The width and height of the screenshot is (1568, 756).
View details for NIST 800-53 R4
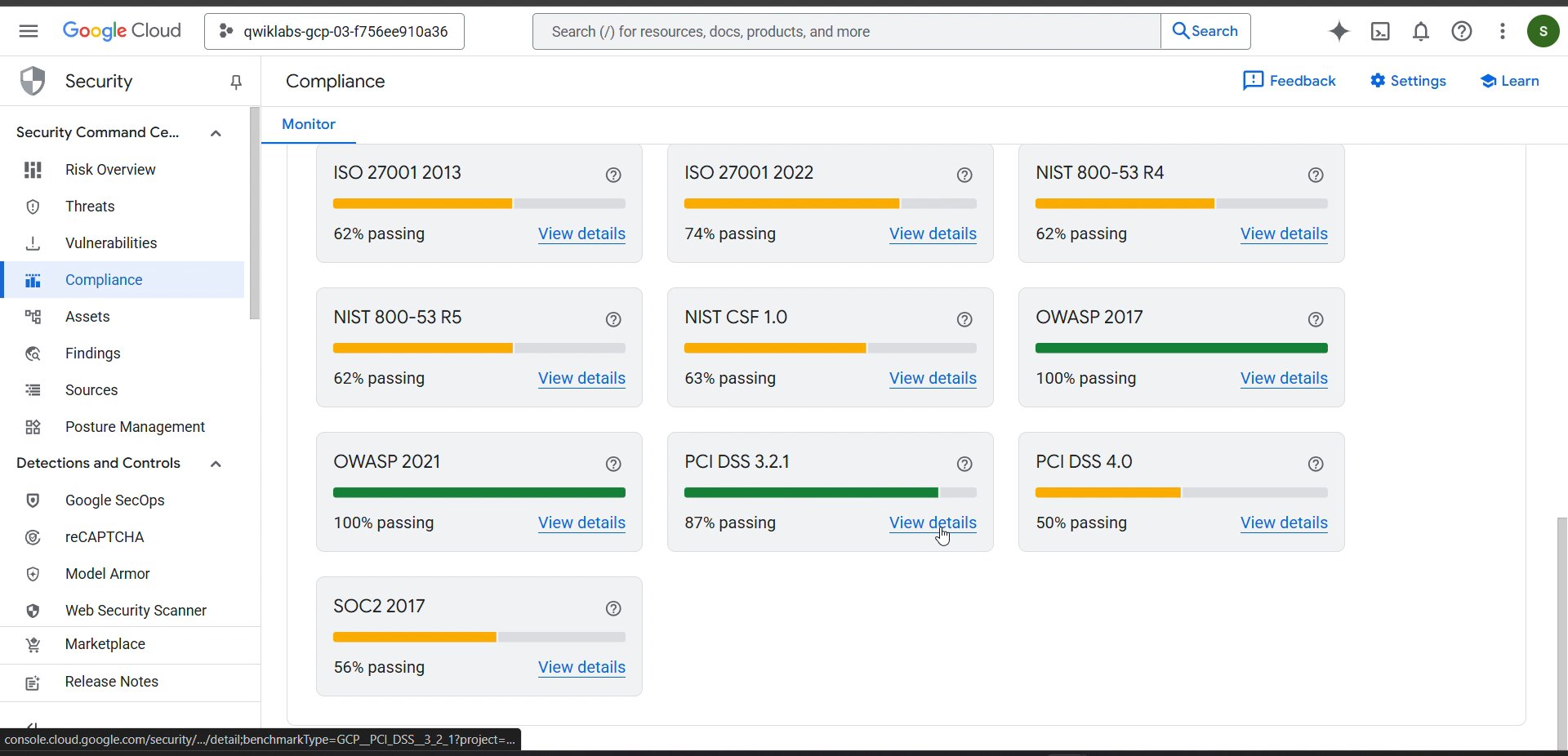pyautogui.click(x=1284, y=233)
